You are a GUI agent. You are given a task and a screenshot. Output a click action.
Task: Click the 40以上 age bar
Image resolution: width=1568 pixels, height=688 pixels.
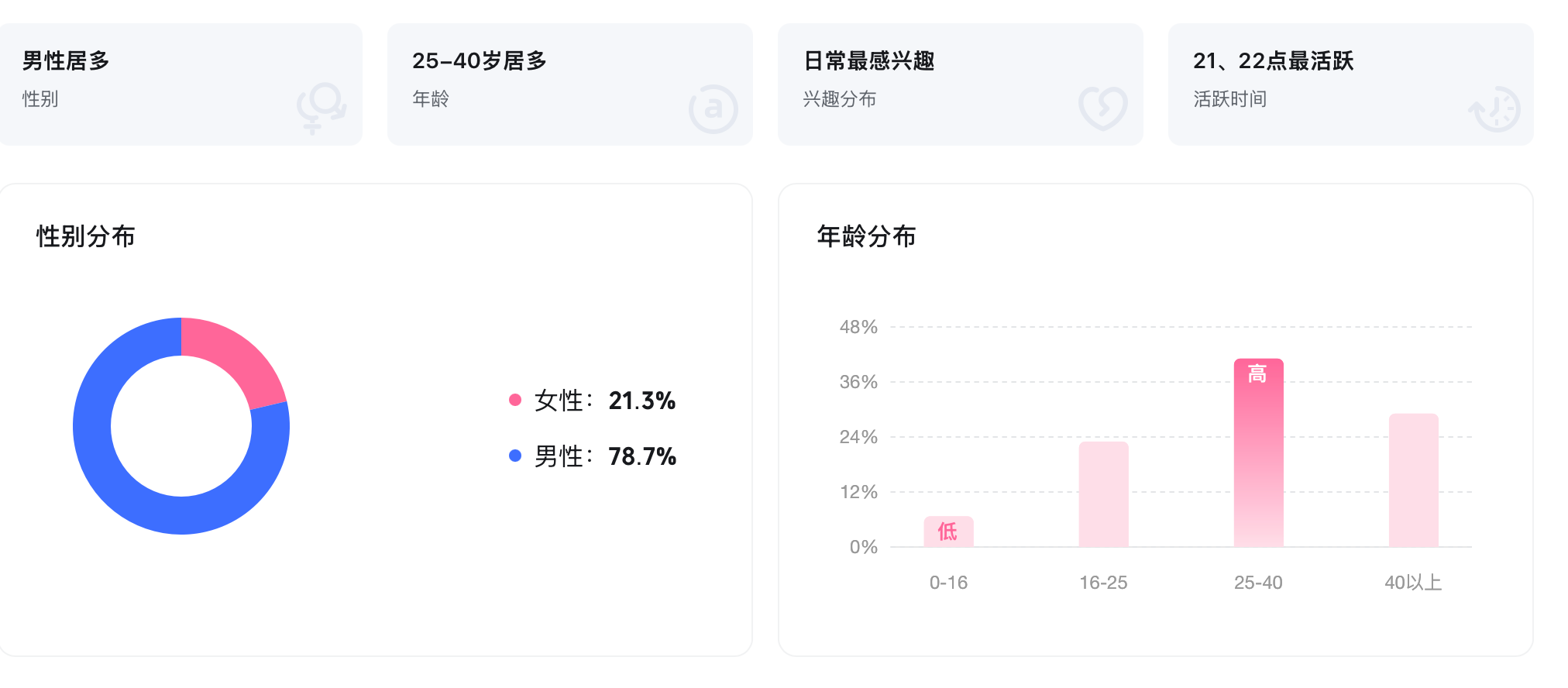click(1413, 480)
